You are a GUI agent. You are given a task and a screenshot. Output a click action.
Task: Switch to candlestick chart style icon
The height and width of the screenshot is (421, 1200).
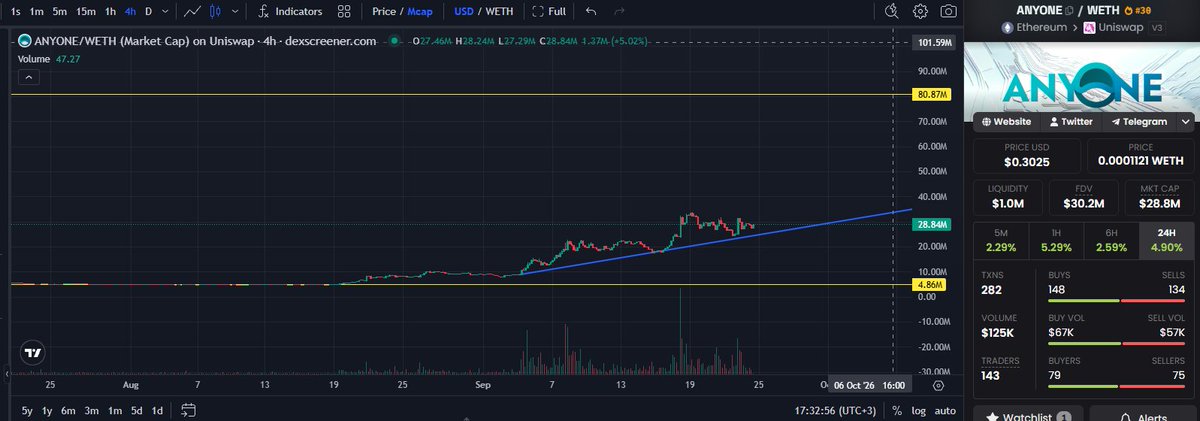pos(214,11)
